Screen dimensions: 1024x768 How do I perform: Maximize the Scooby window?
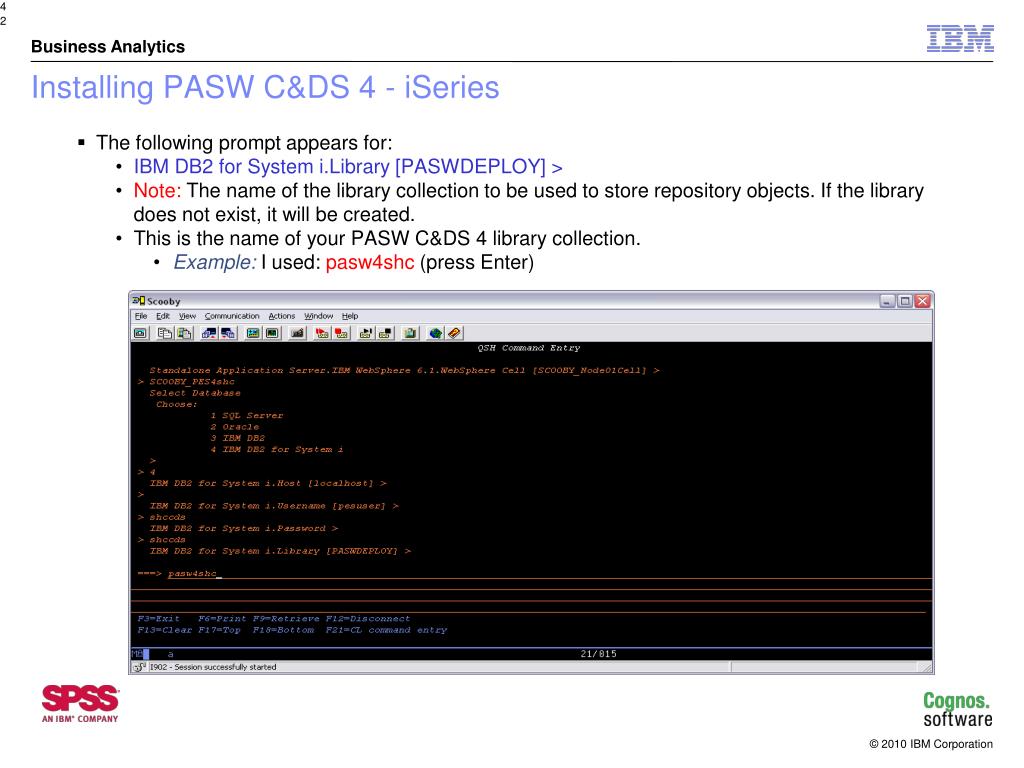(x=904, y=301)
